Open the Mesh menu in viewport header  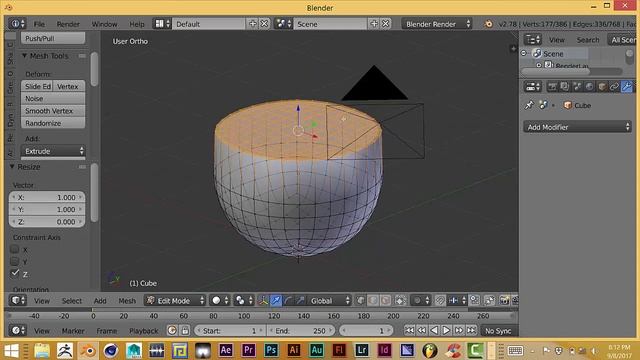pos(127,301)
